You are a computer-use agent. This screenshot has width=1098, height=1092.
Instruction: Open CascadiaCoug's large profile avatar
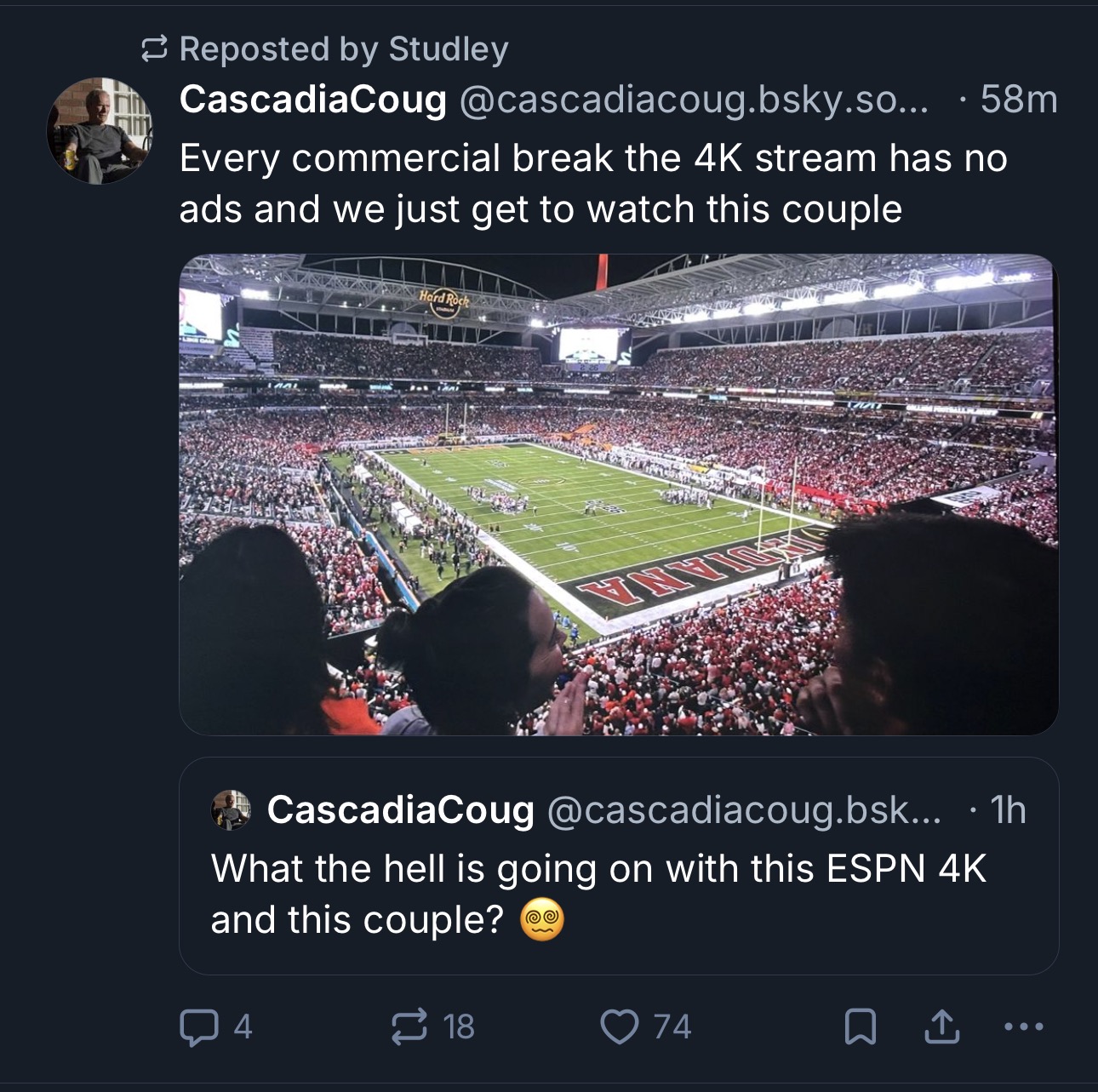point(99,131)
